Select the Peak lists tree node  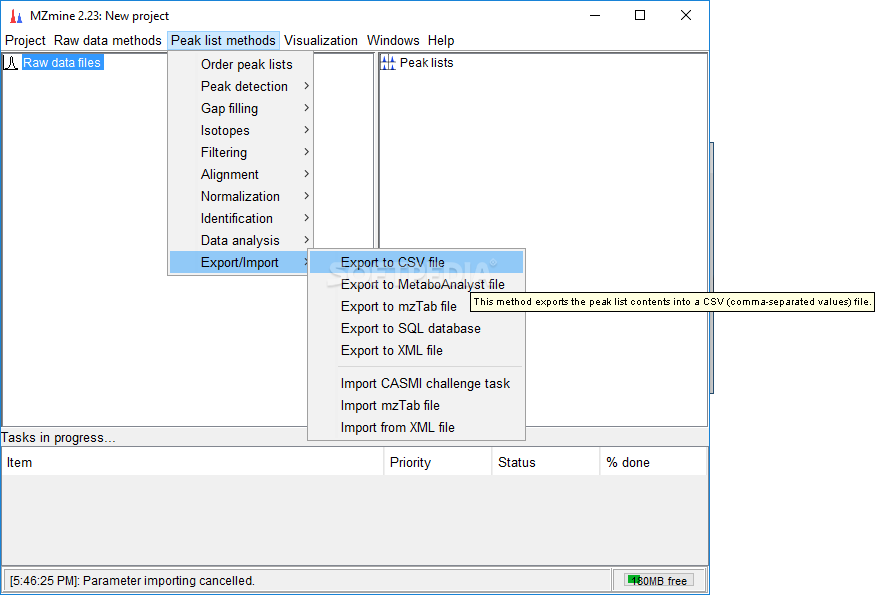point(426,63)
